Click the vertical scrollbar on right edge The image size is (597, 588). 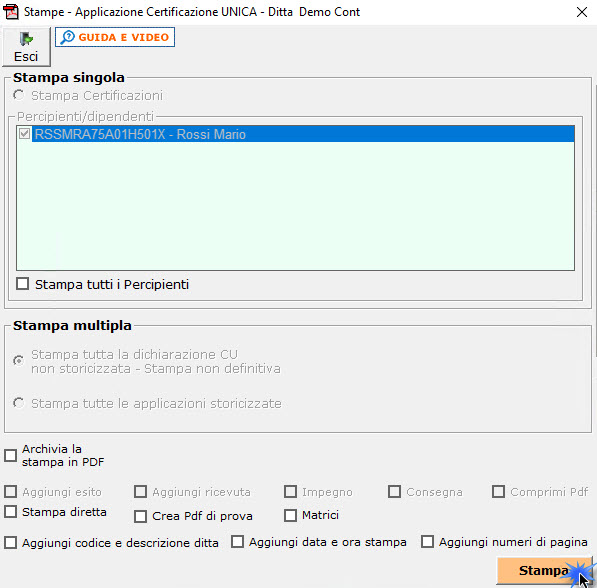pos(595,221)
